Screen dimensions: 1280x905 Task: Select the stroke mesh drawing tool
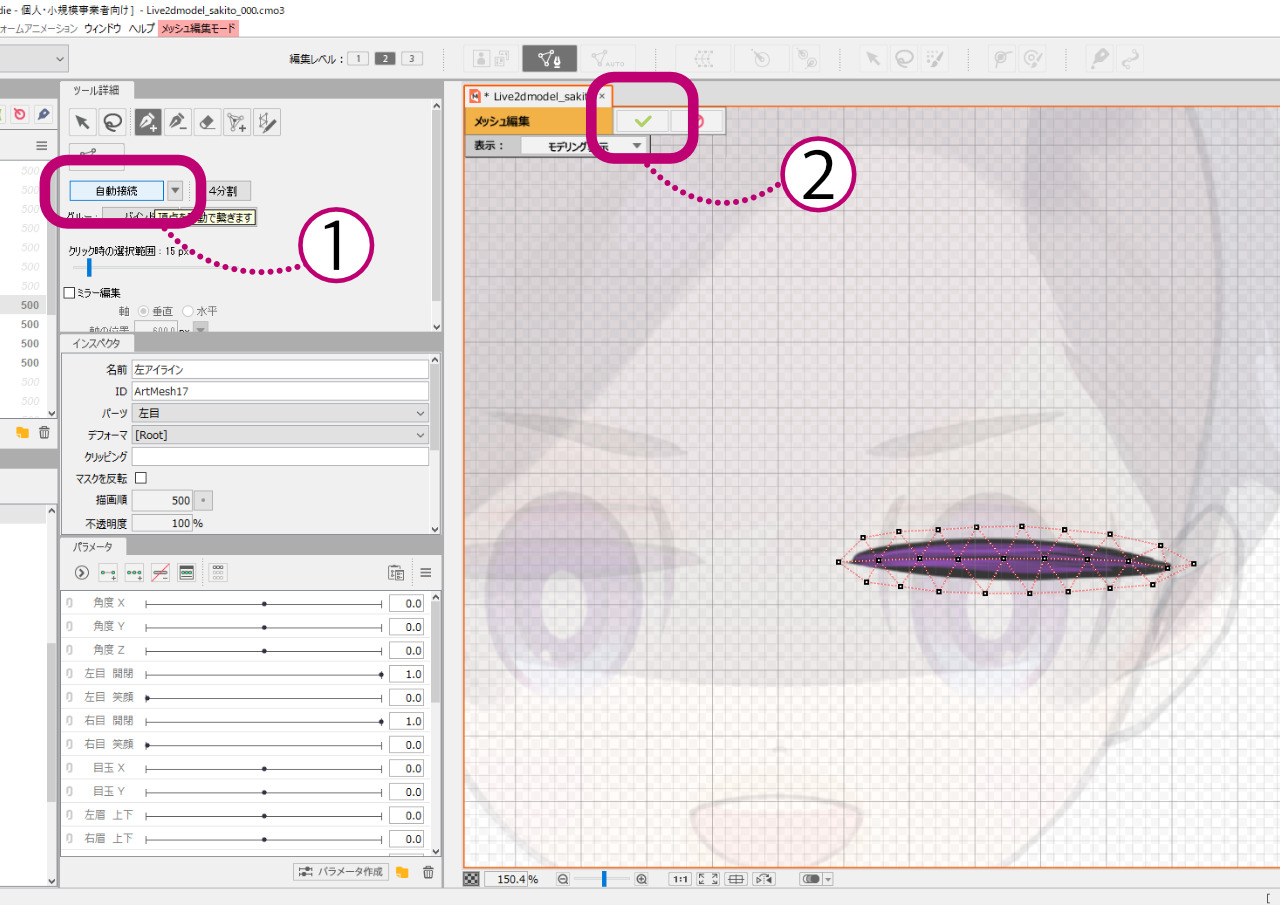(x=267, y=122)
